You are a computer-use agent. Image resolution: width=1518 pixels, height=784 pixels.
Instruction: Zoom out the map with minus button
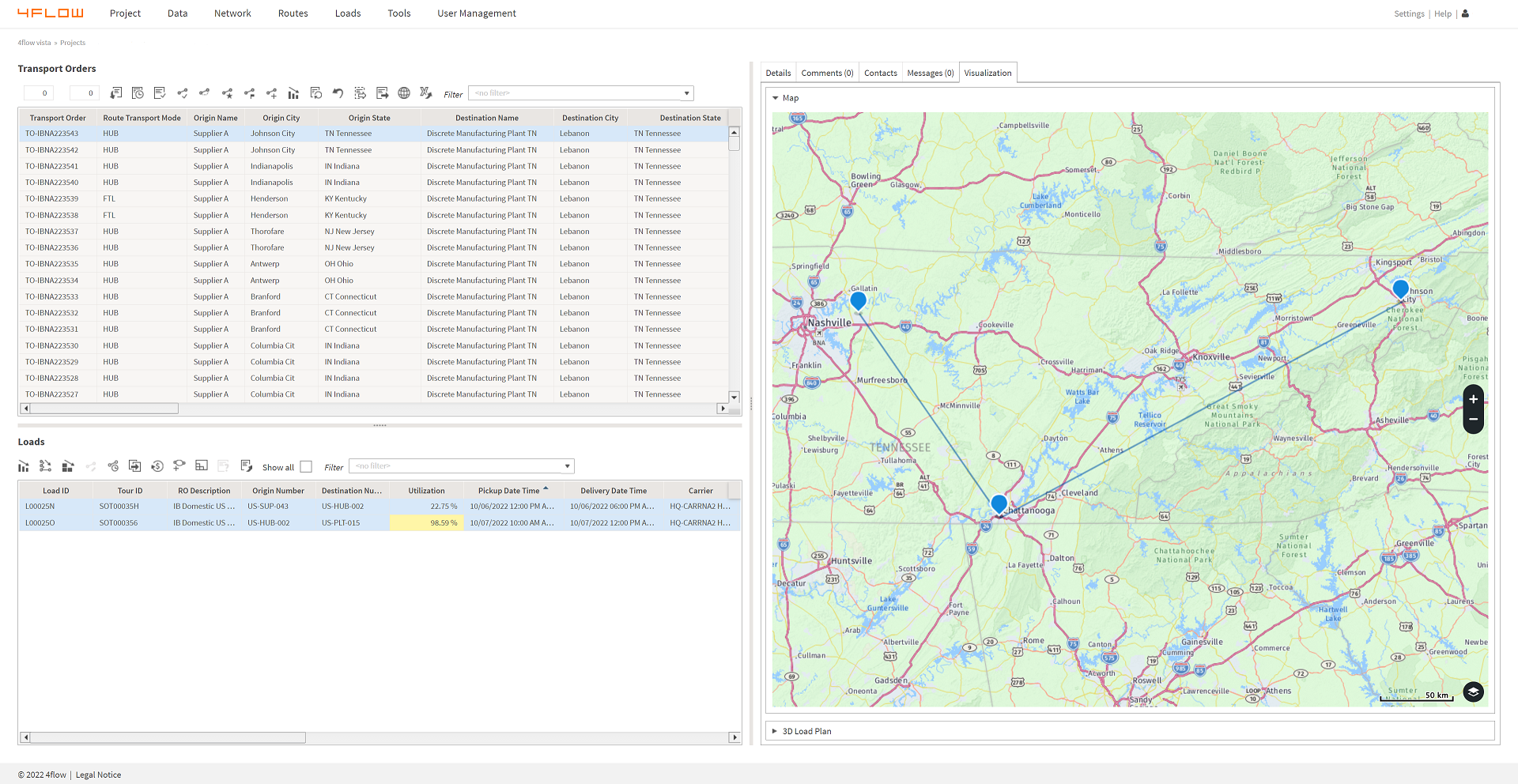coord(1473,420)
